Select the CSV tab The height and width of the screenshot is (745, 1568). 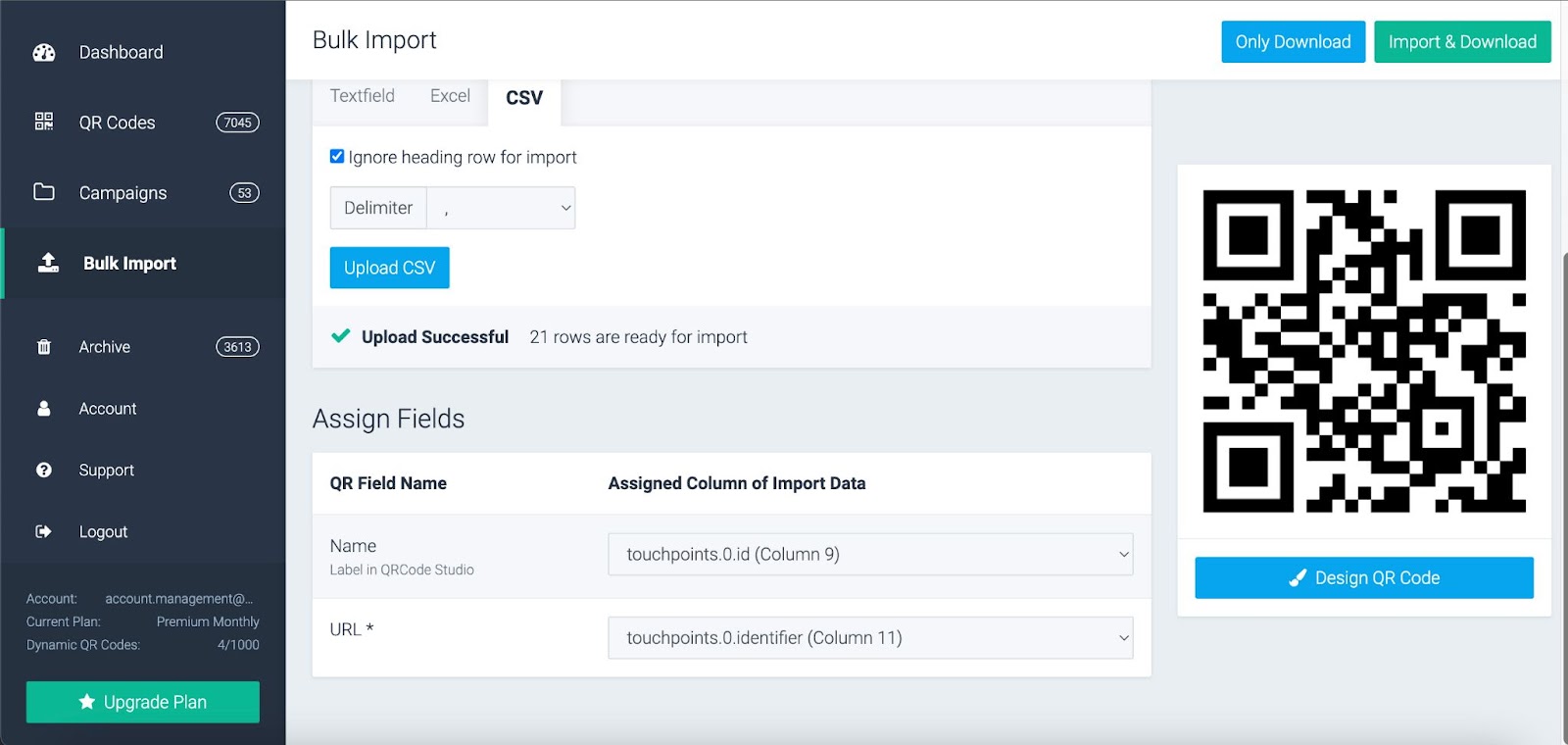pos(524,98)
